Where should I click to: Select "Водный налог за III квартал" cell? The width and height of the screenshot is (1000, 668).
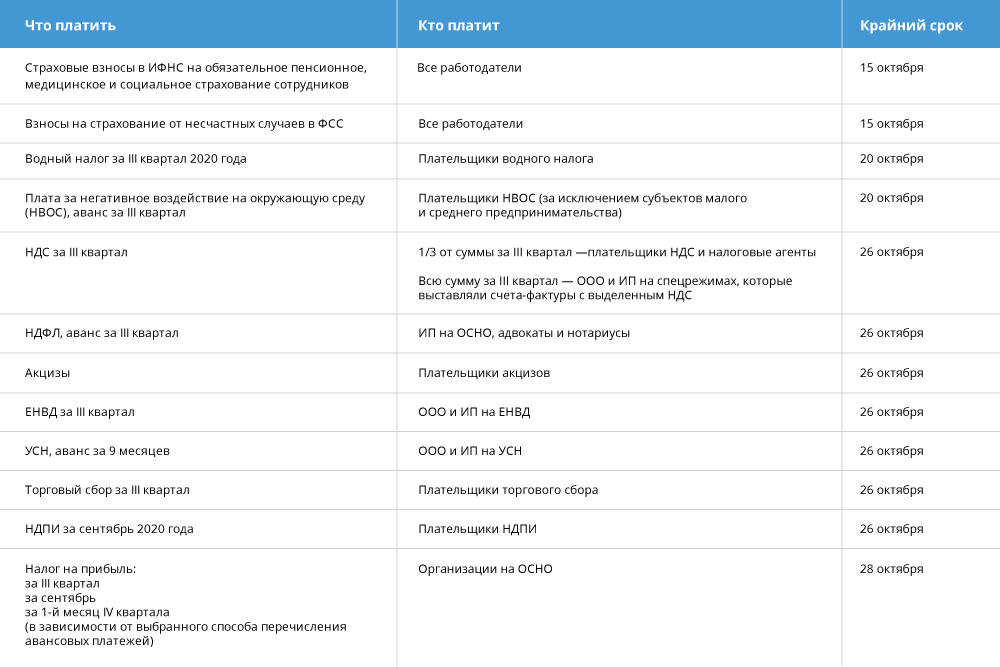point(135,158)
